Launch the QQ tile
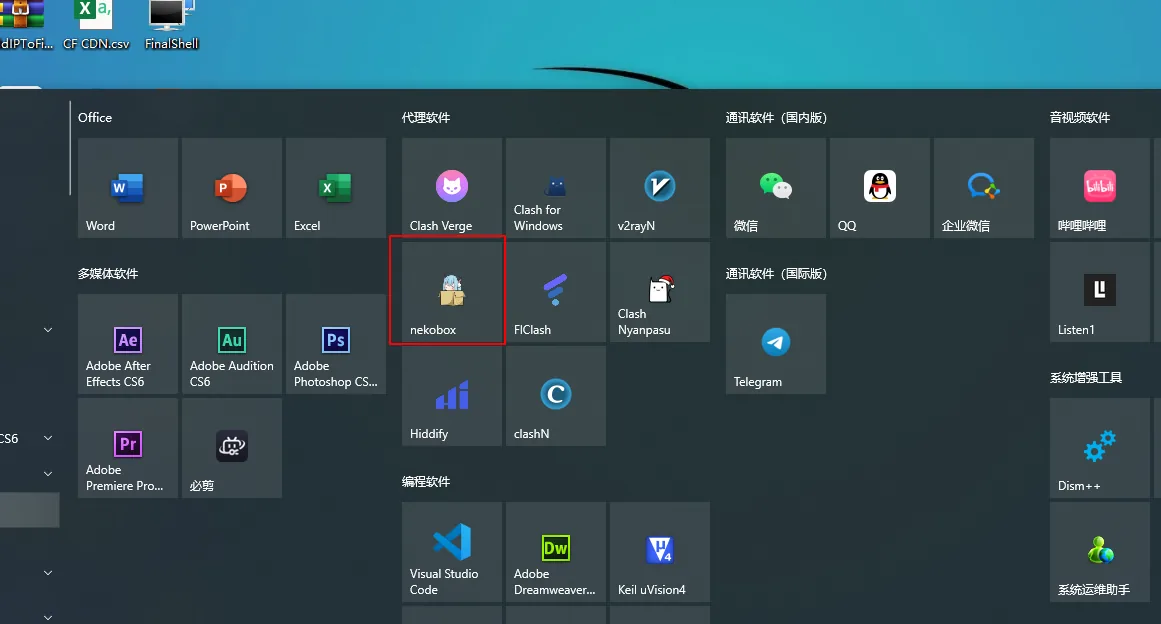Image resolution: width=1161 pixels, height=624 pixels. 880,188
